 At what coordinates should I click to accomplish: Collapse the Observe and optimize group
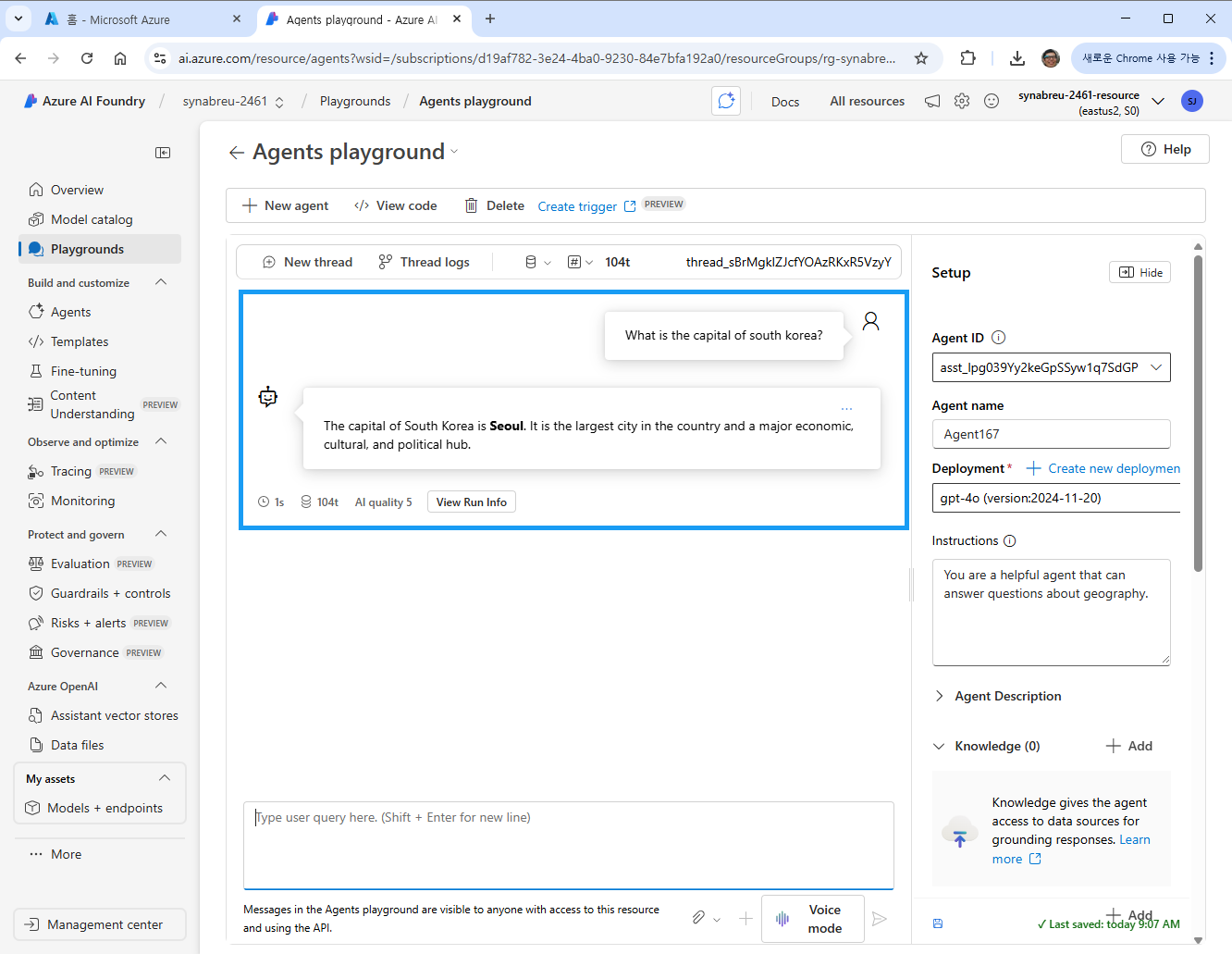[161, 441]
